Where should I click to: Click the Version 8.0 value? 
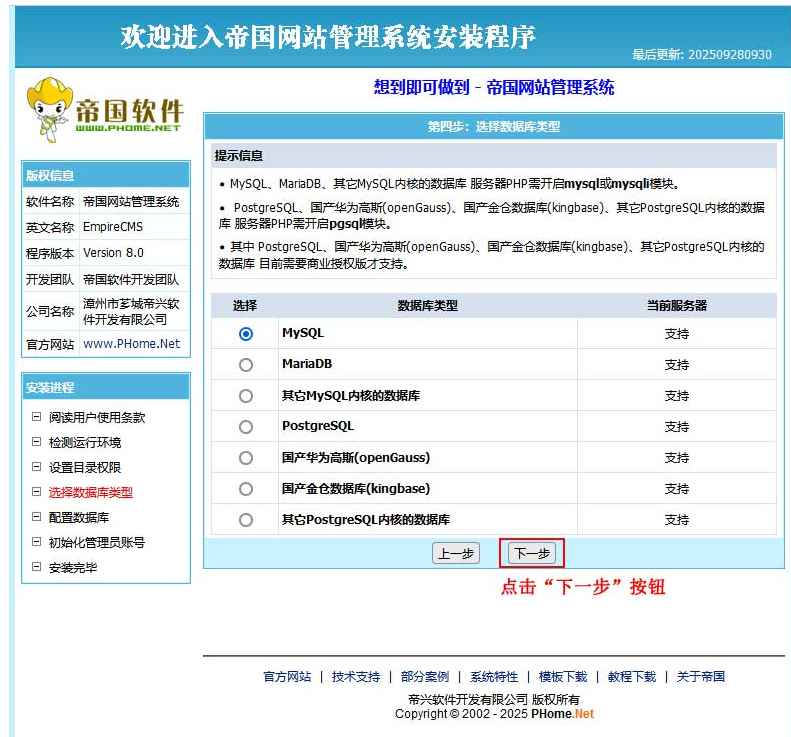[x=113, y=253]
